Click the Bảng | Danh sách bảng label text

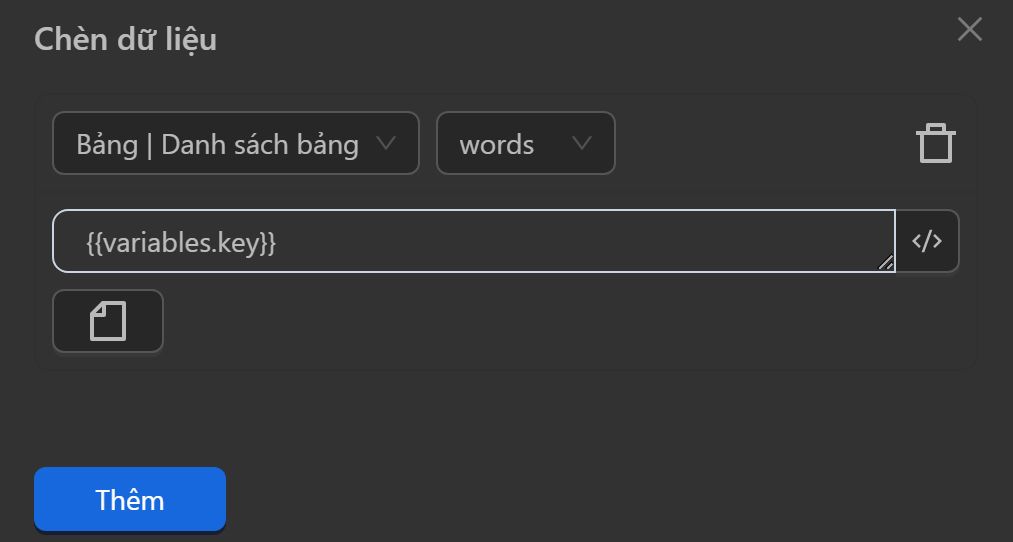tap(217, 145)
